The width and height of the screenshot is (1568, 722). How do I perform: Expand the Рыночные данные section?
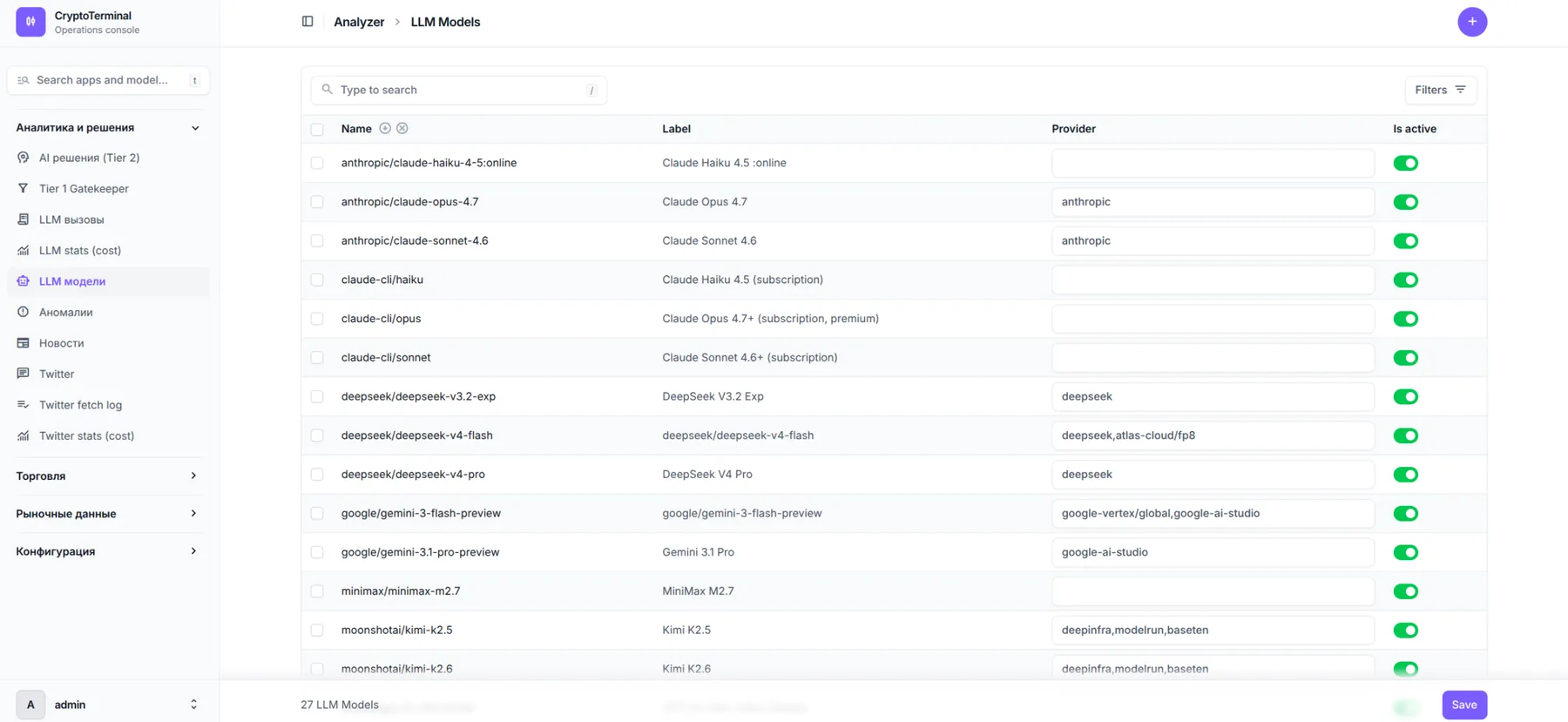(108, 514)
